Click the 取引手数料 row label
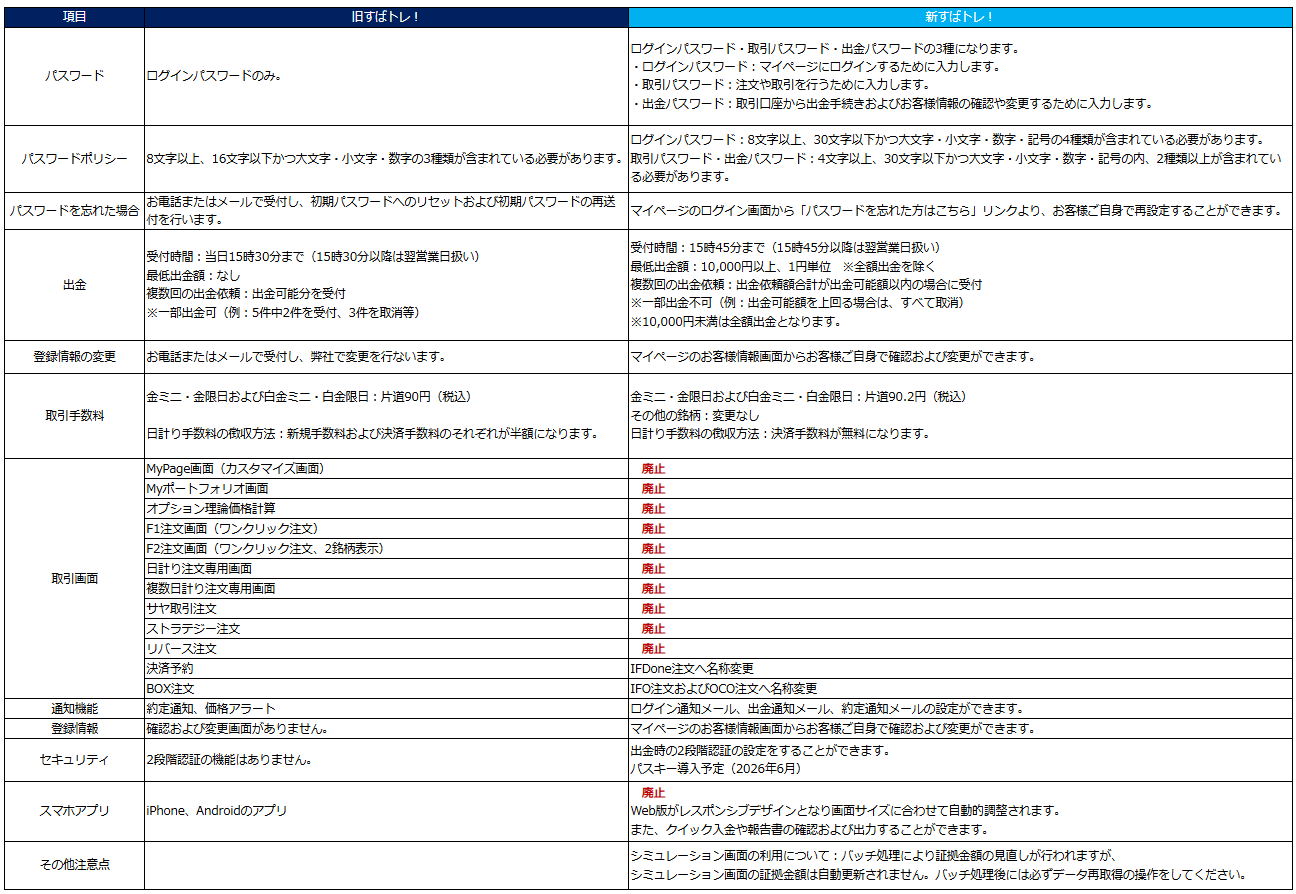Screen dimensions: 1296x894 tap(74, 415)
